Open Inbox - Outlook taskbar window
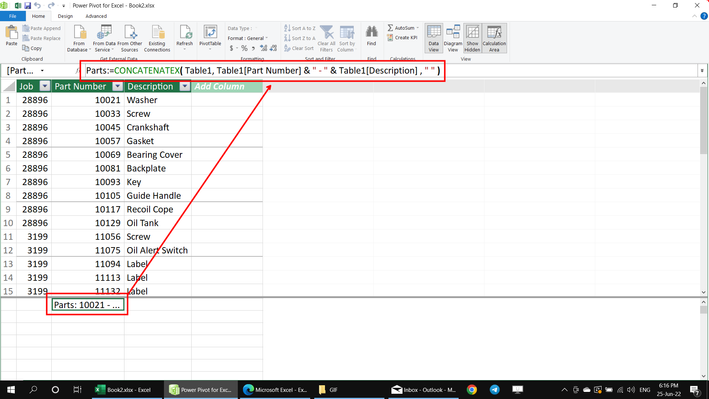The width and height of the screenshot is (709, 399). [x=424, y=390]
